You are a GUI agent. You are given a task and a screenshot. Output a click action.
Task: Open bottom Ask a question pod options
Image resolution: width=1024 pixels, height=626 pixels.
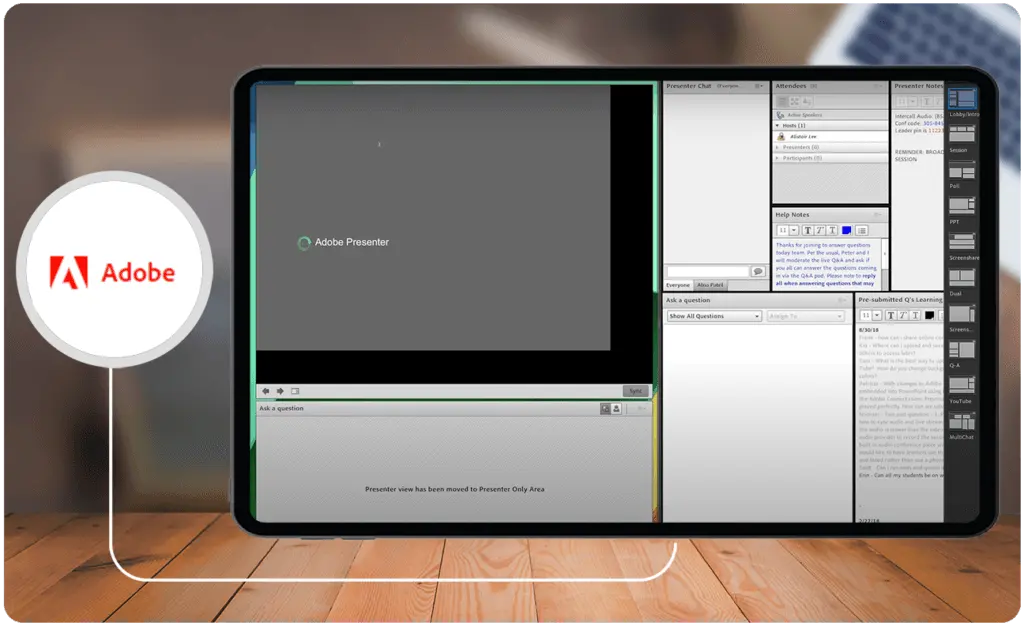(641, 409)
